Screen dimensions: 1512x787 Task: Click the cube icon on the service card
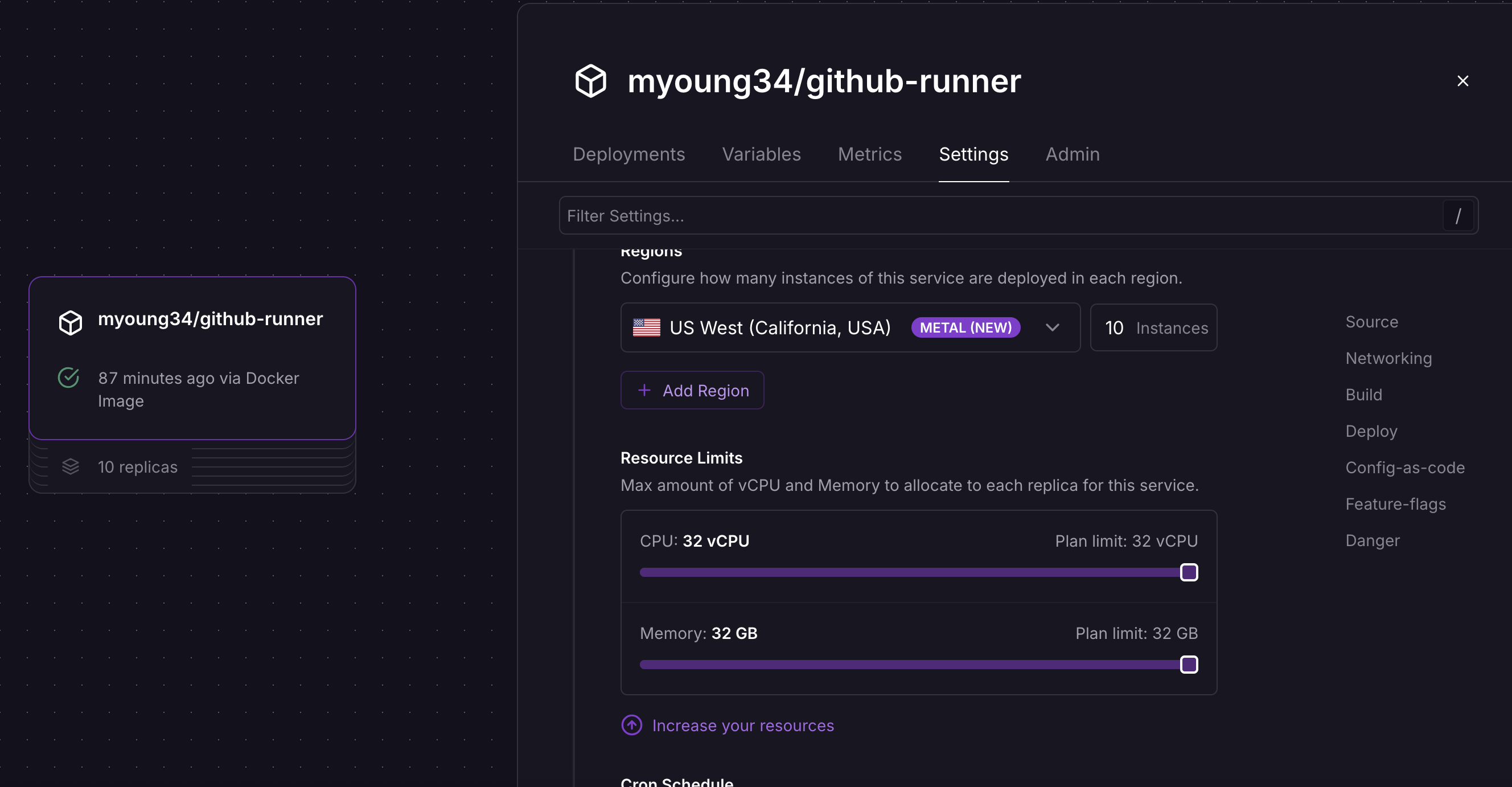point(71,322)
